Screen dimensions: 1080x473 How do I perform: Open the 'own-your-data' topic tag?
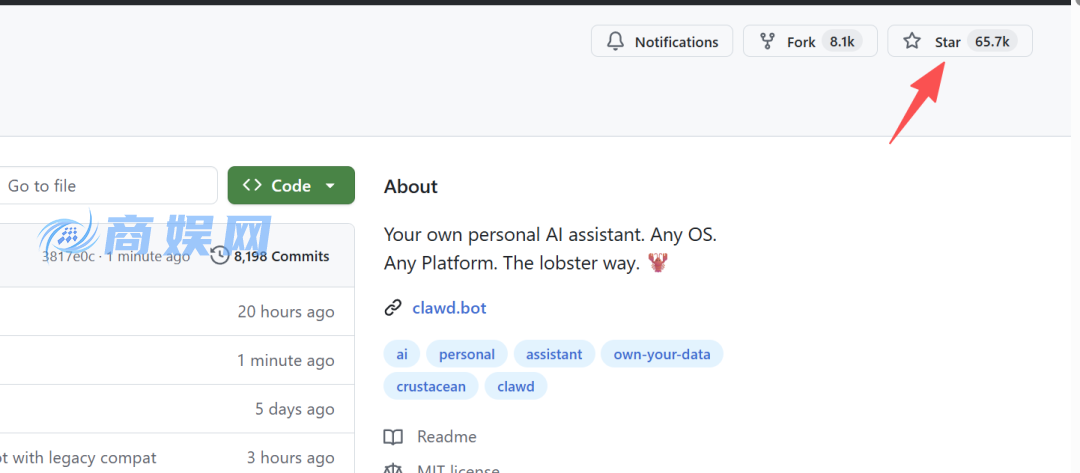(662, 354)
